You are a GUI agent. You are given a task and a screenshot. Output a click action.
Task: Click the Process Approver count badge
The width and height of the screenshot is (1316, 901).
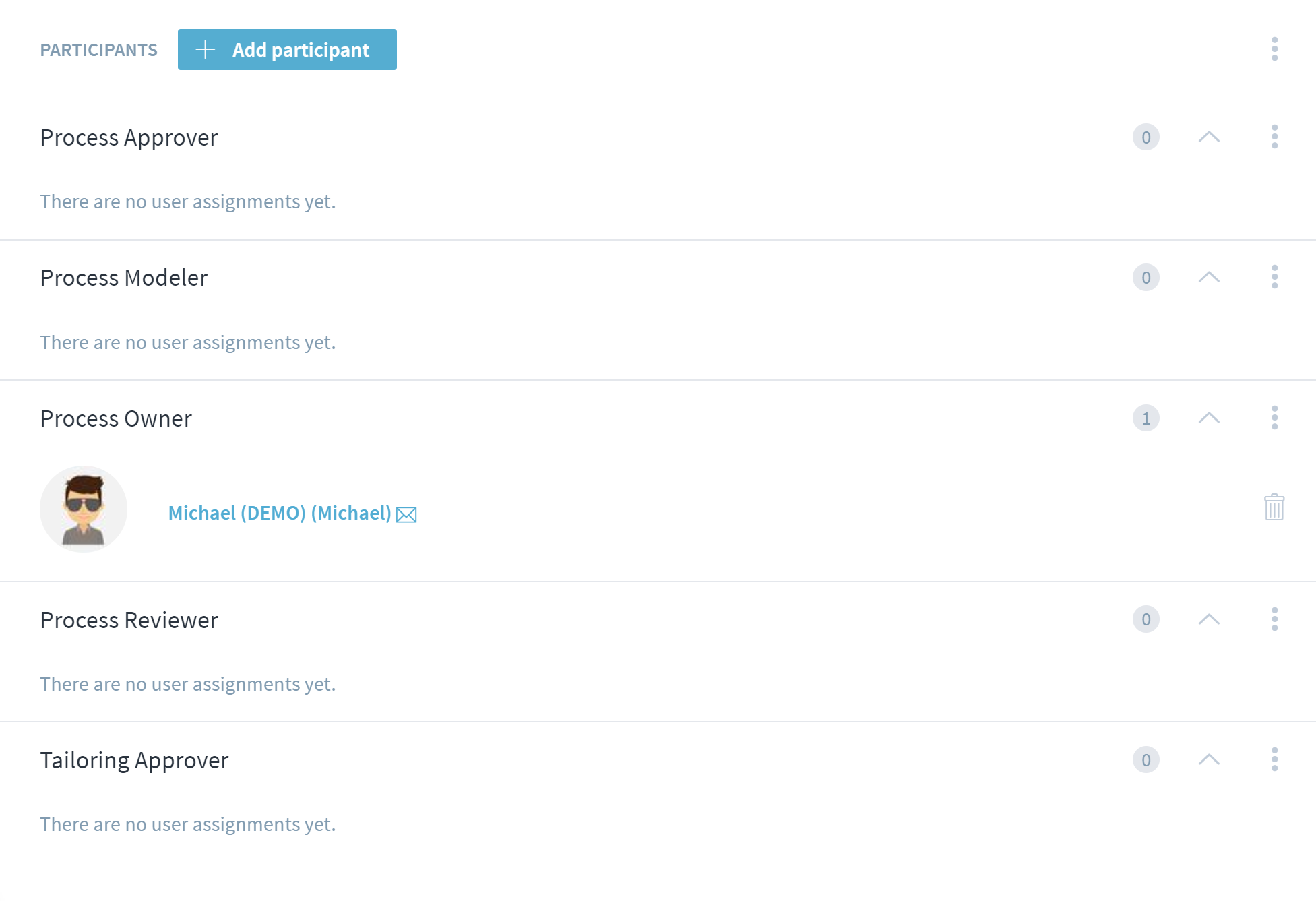tap(1146, 137)
